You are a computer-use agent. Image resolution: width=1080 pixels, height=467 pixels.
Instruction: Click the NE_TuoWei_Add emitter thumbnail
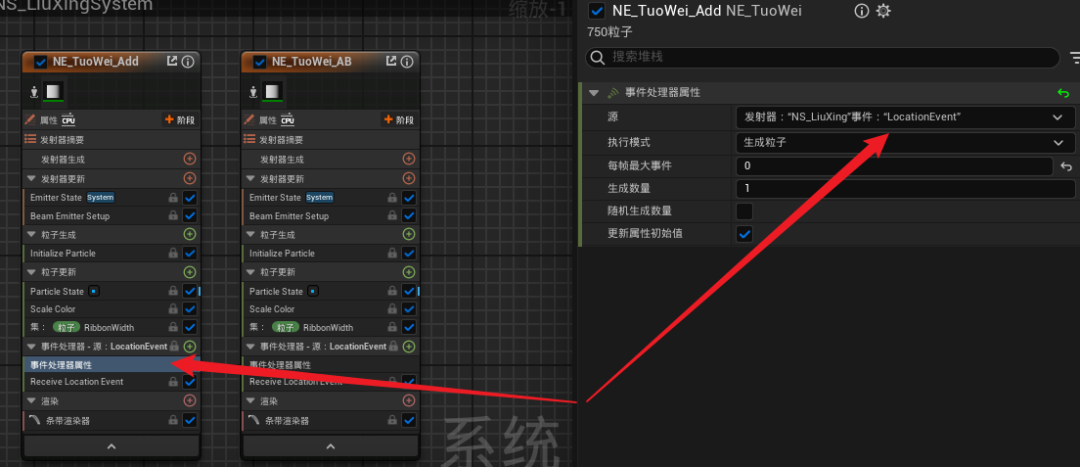[x=53, y=91]
